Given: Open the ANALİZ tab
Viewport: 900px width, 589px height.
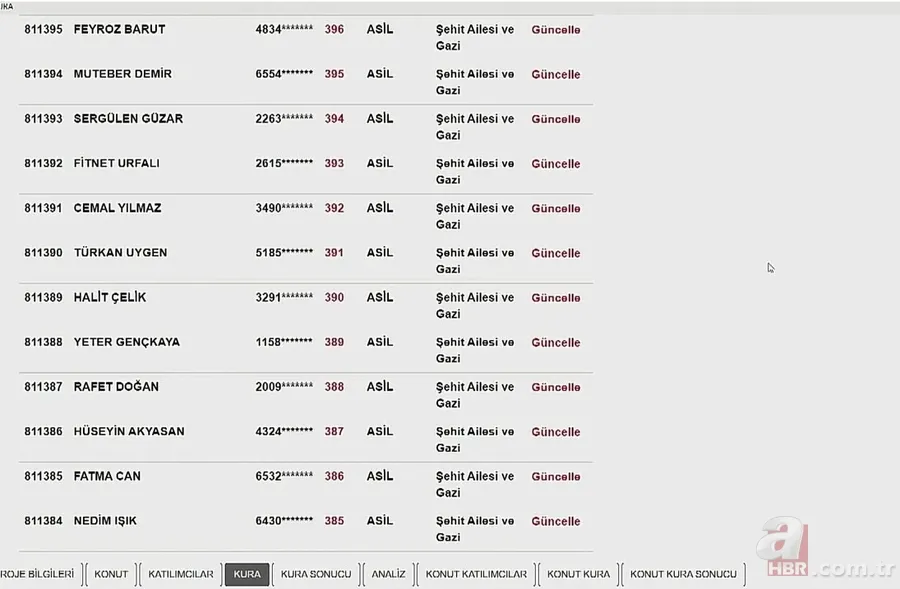Looking at the screenshot, I should pyautogui.click(x=388, y=574).
